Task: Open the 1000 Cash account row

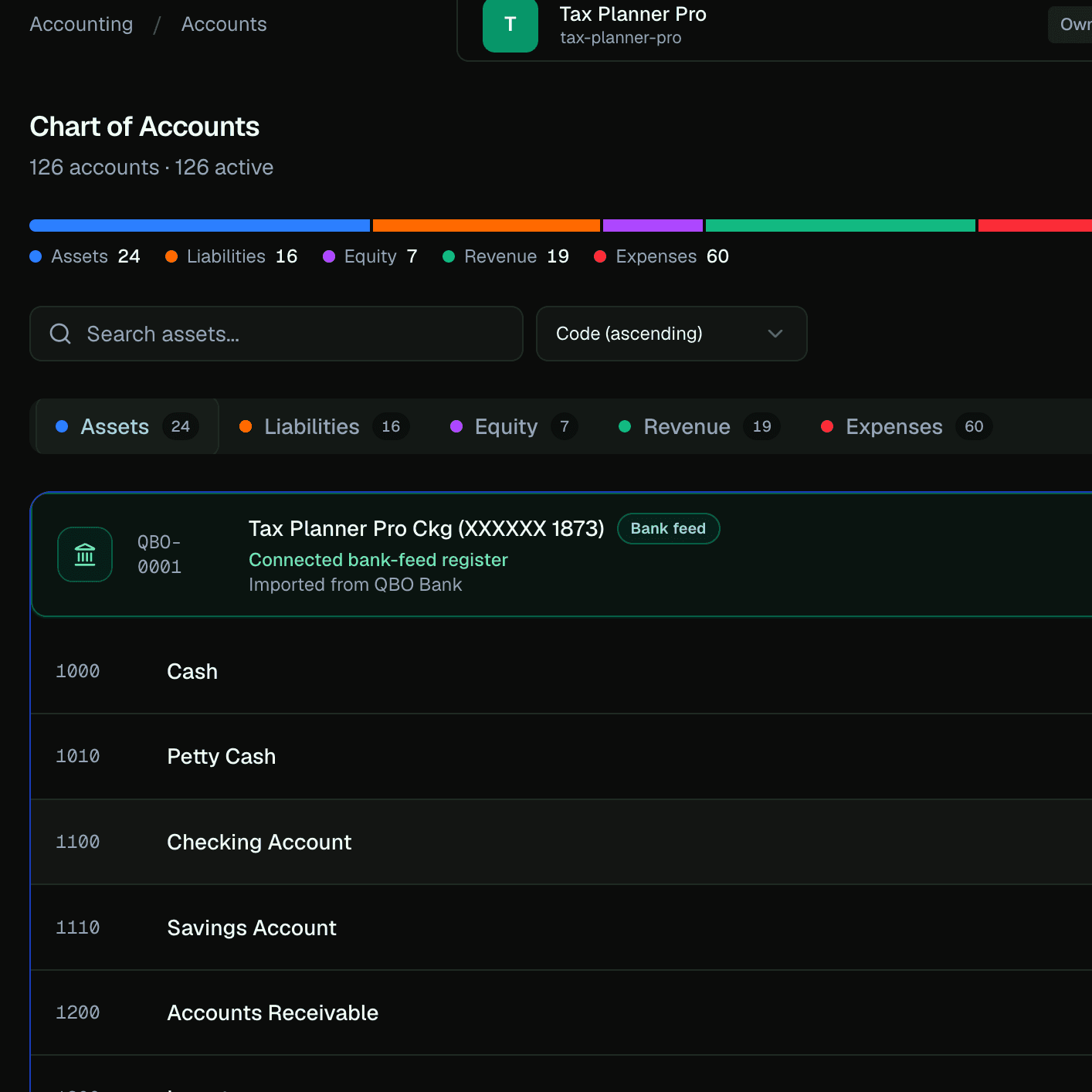Action: coord(561,672)
